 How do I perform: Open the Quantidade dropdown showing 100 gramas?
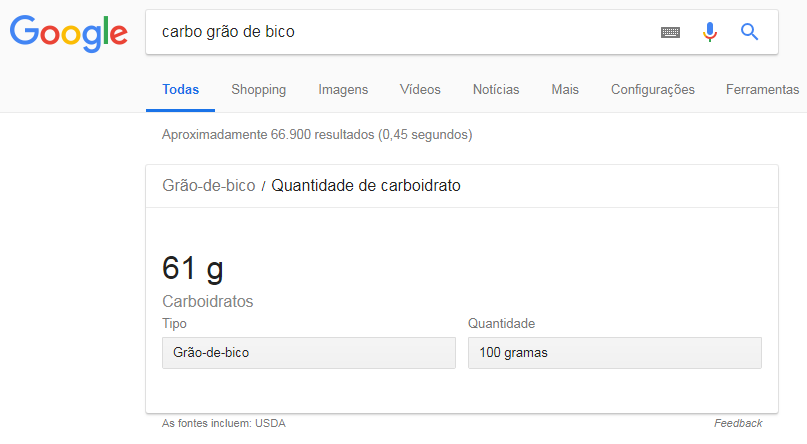coord(615,353)
